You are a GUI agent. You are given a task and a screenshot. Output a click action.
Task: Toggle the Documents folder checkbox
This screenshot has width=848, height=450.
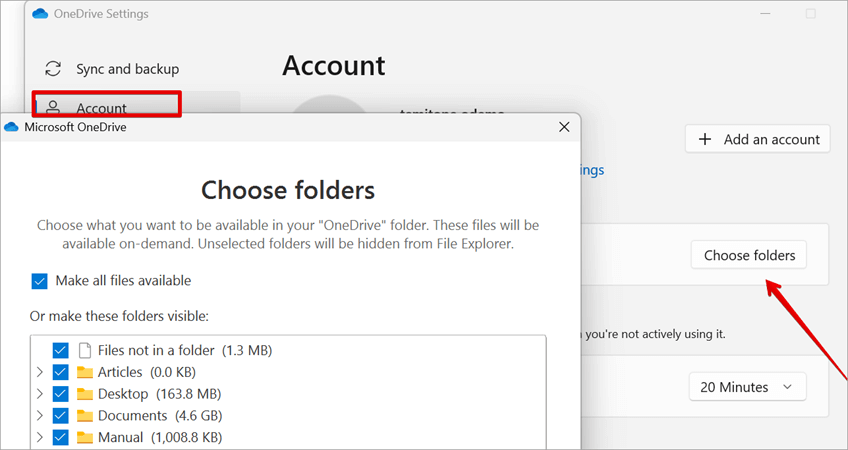(60, 416)
